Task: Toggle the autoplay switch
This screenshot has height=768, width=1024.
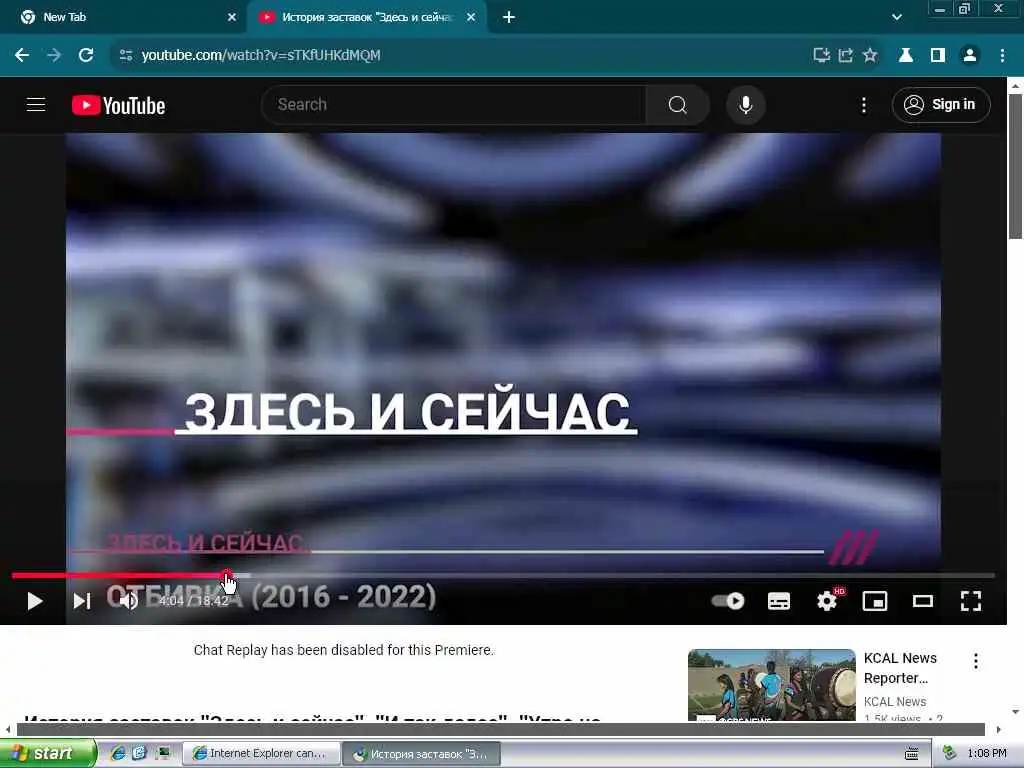Action: pos(728,601)
